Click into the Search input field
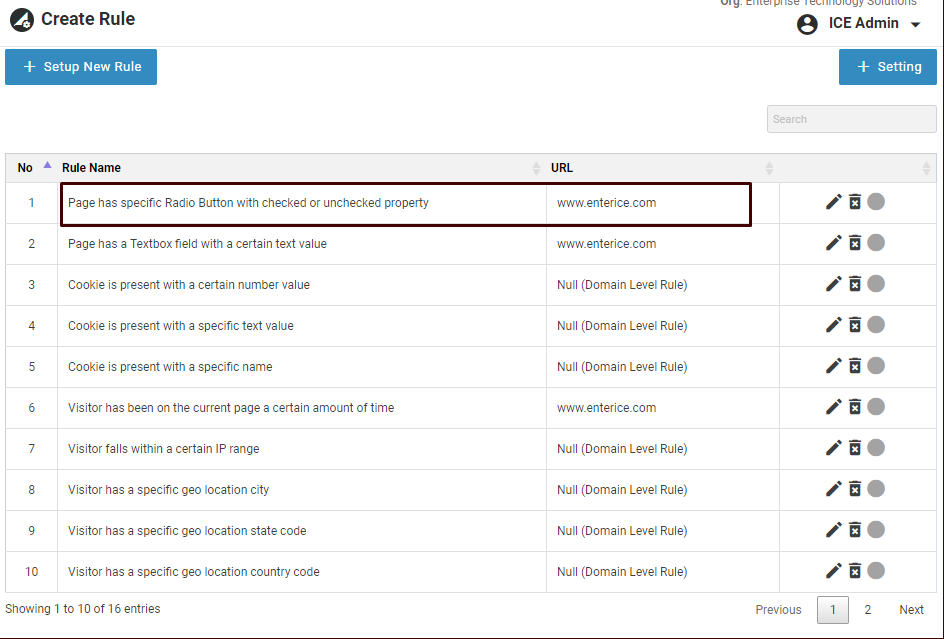 (x=837, y=119)
